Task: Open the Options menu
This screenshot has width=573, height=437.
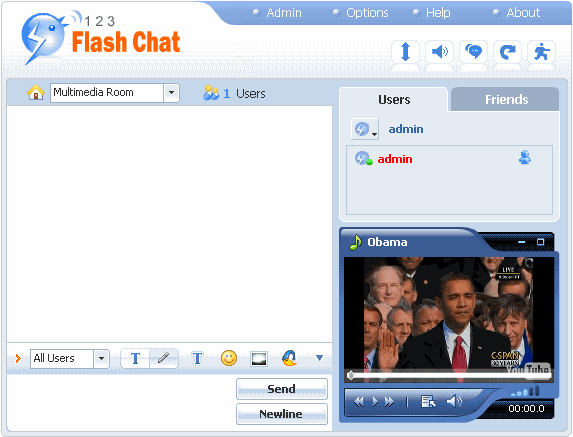Action: tap(367, 13)
